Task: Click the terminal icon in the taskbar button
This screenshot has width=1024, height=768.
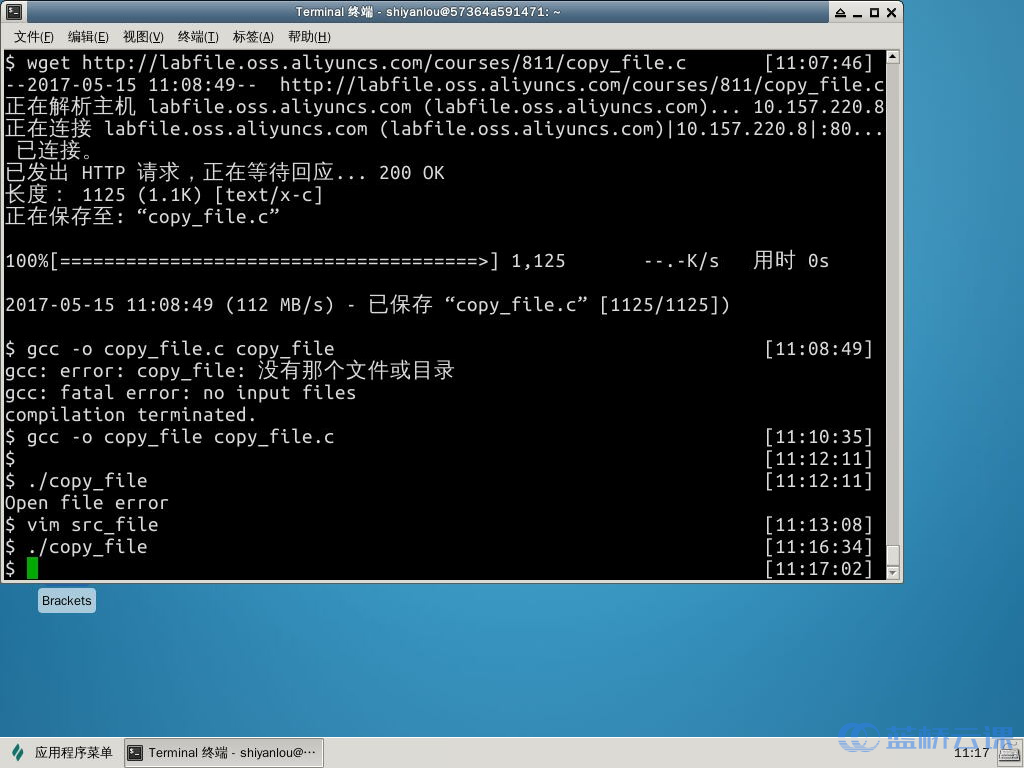Action: (135, 753)
